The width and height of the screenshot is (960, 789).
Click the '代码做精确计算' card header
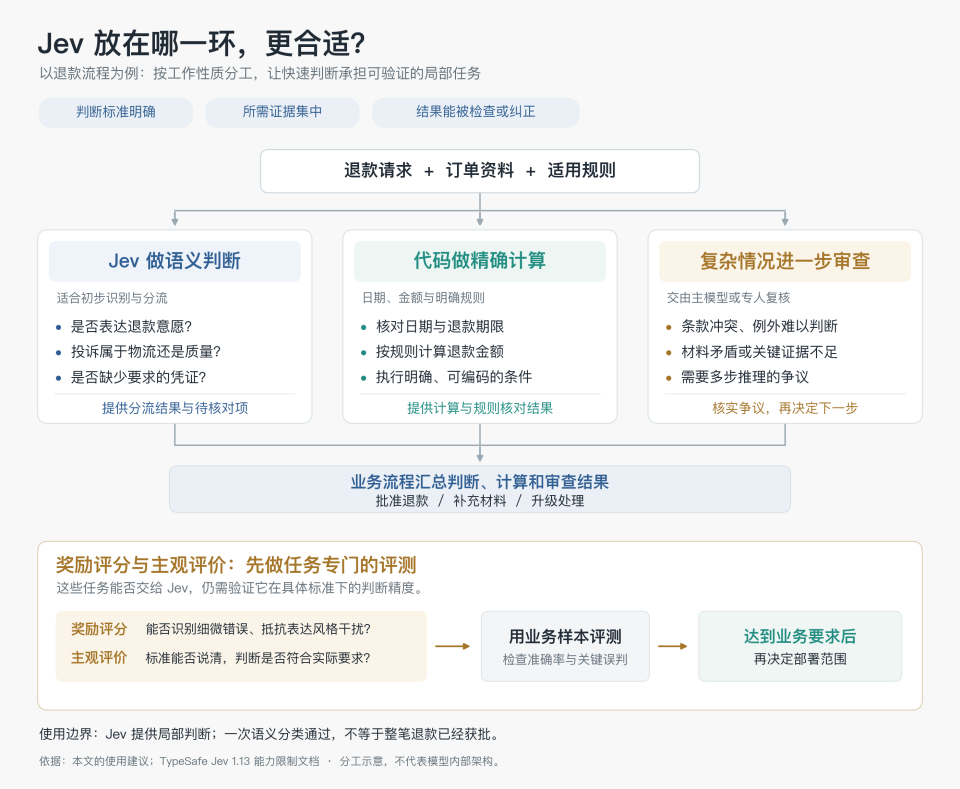click(480, 261)
